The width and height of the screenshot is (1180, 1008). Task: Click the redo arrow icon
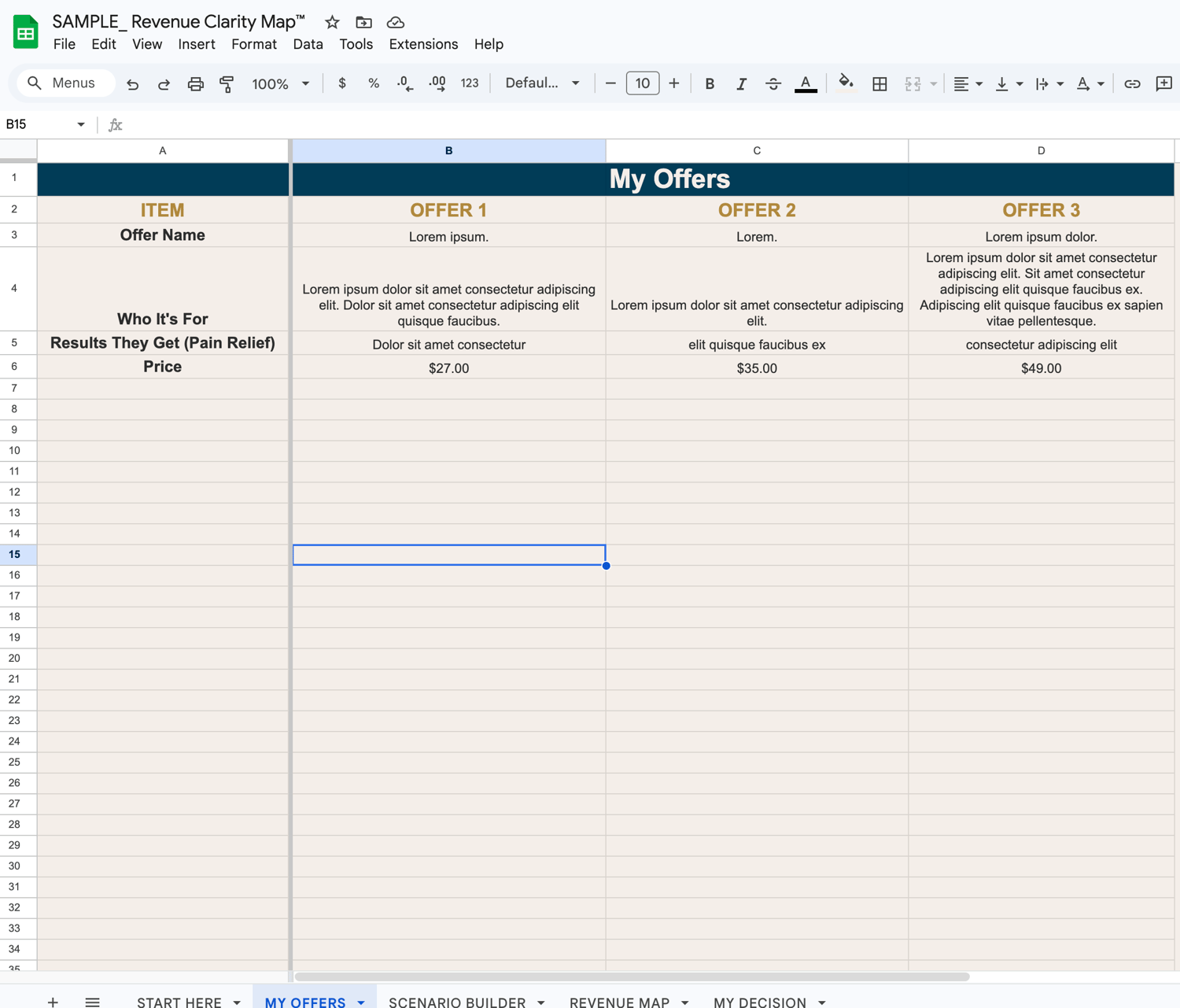coord(164,83)
